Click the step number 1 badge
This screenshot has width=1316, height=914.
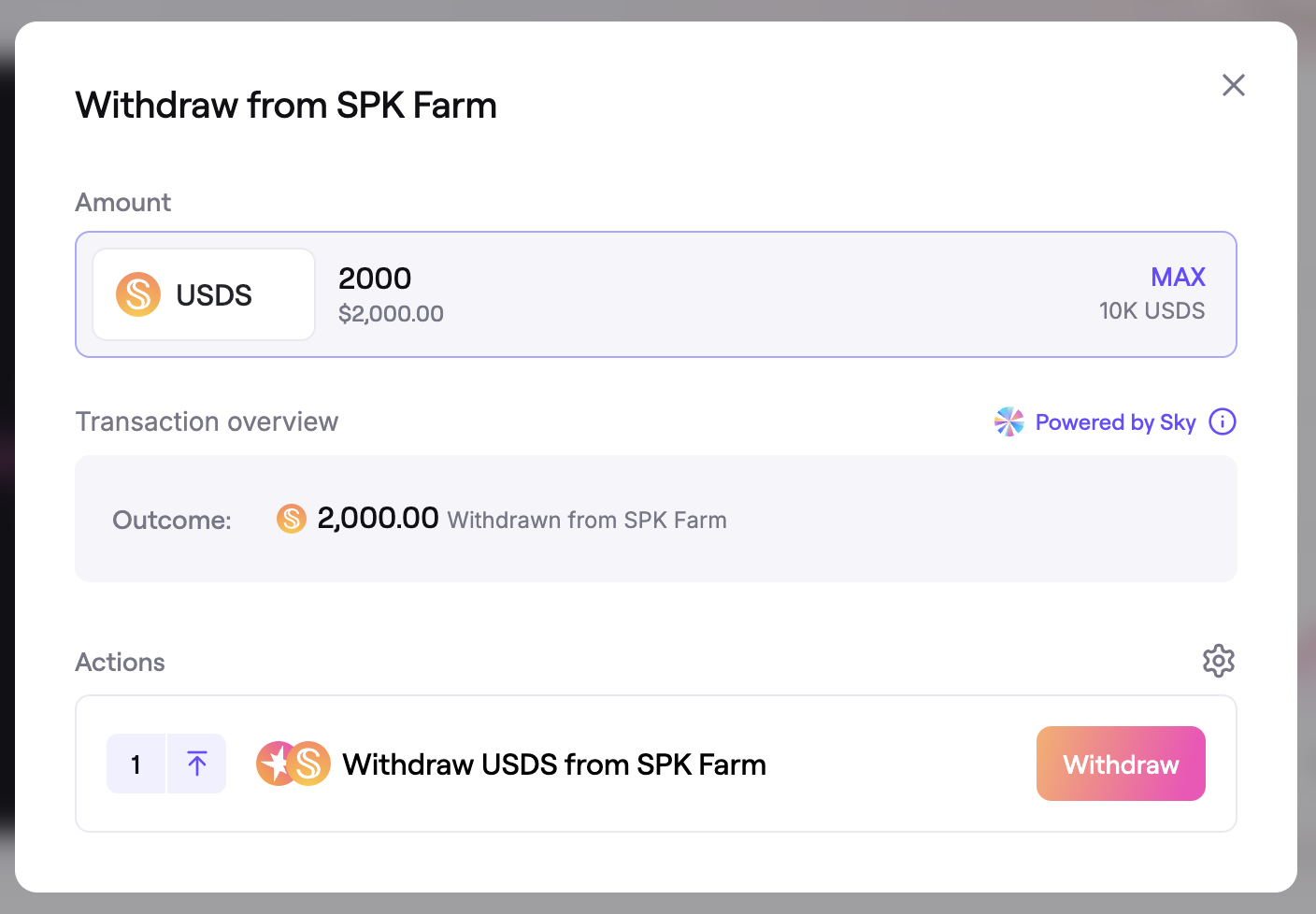136,764
